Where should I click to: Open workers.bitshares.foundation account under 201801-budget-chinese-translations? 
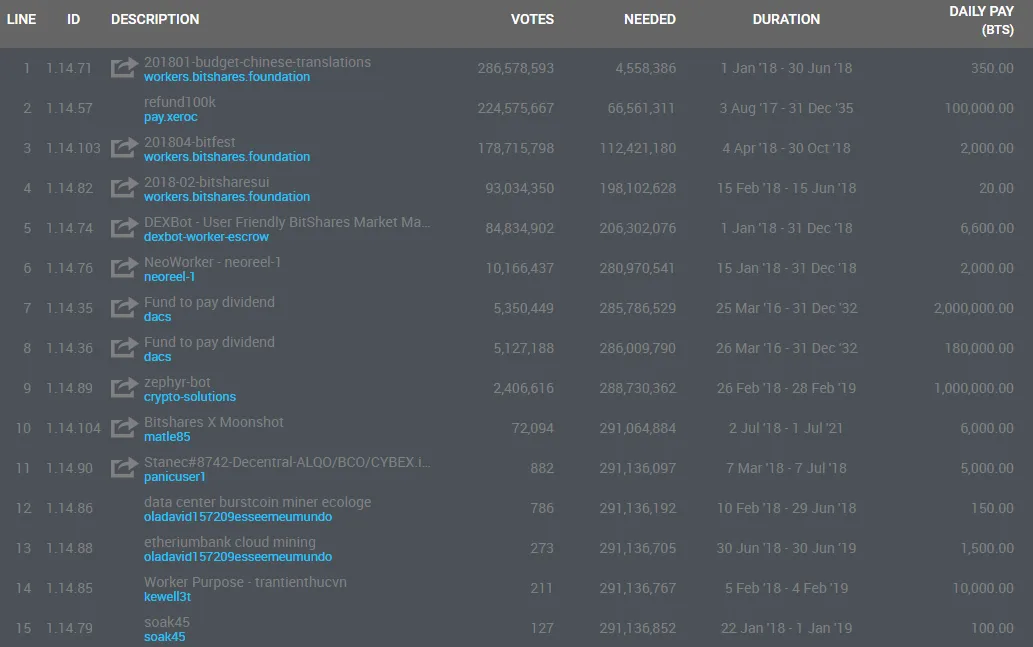(227, 76)
